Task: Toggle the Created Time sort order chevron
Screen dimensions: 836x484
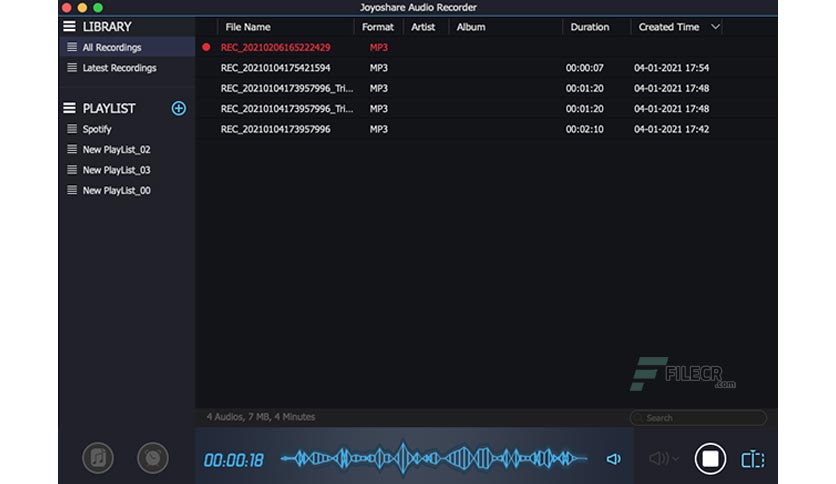Action: click(716, 27)
